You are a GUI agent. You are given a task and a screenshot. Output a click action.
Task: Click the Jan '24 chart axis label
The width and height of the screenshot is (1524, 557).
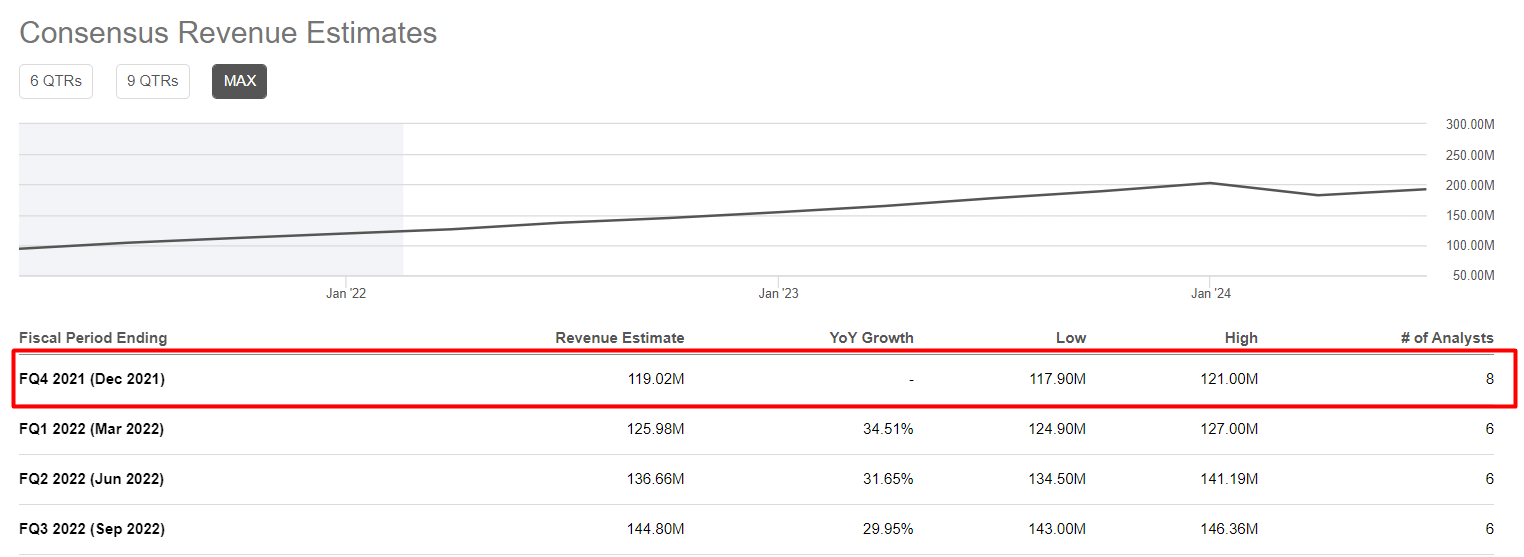coord(1210,293)
